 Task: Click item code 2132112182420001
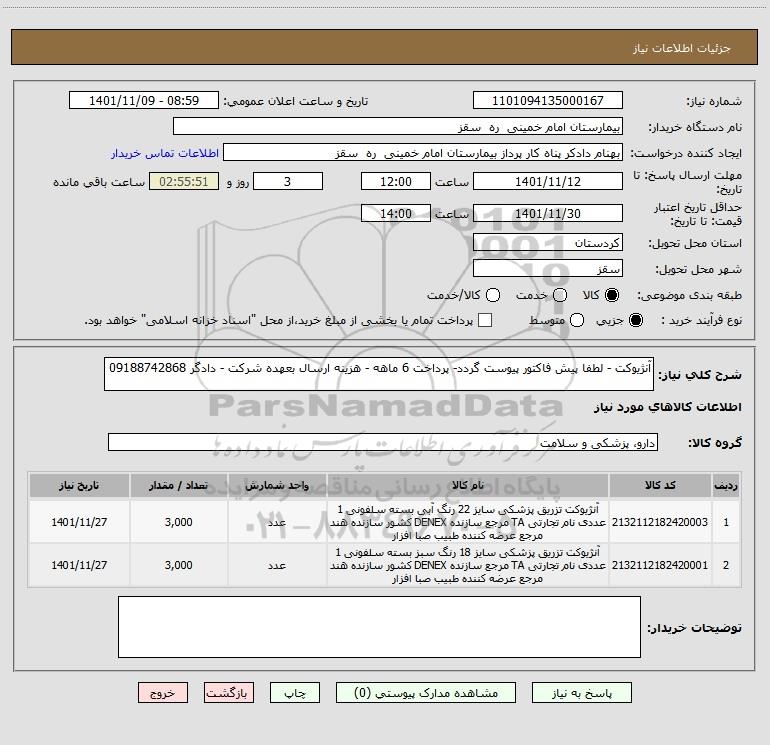point(660,565)
